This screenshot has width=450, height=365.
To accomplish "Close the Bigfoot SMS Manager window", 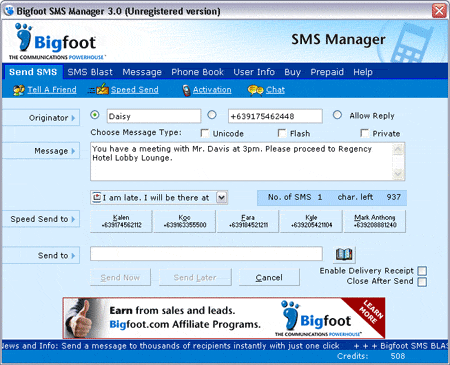I will pyautogui.click(x=439, y=11).
